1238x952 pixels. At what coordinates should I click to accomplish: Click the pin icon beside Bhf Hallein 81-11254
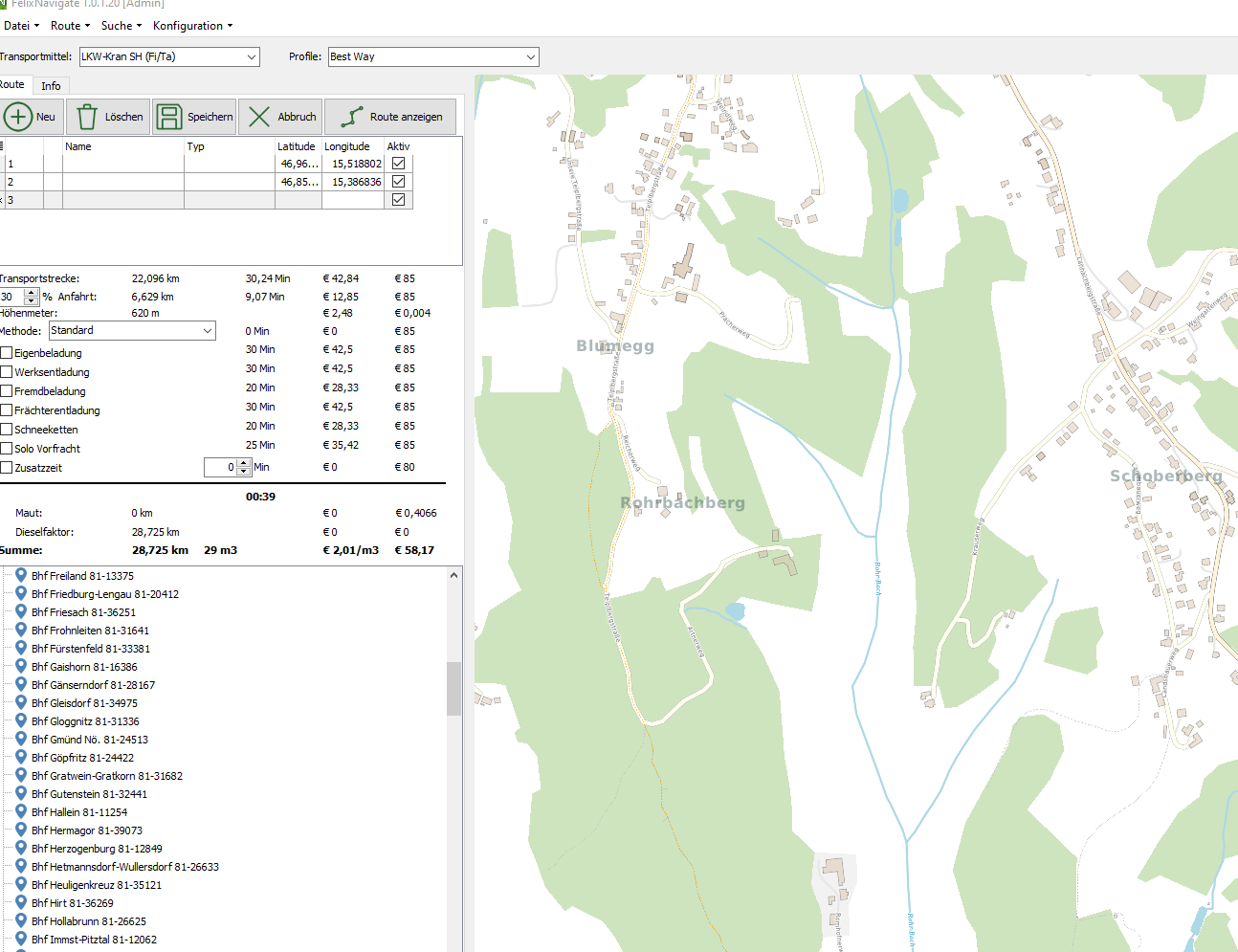click(21, 811)
